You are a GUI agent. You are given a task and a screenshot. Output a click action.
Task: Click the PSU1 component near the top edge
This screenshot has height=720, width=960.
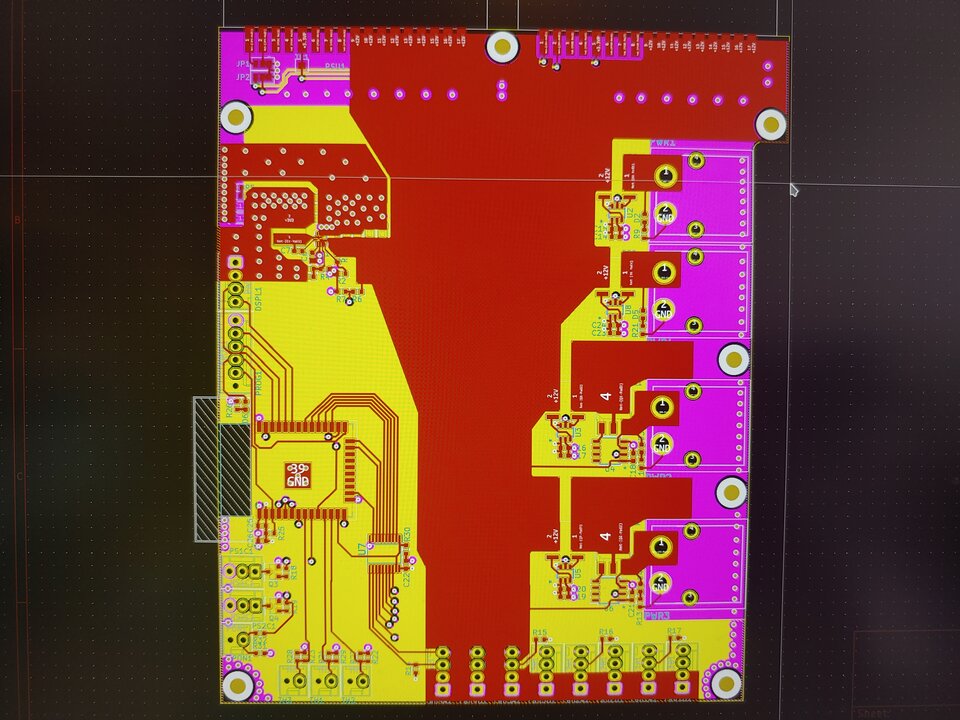(x=333, y=66)
